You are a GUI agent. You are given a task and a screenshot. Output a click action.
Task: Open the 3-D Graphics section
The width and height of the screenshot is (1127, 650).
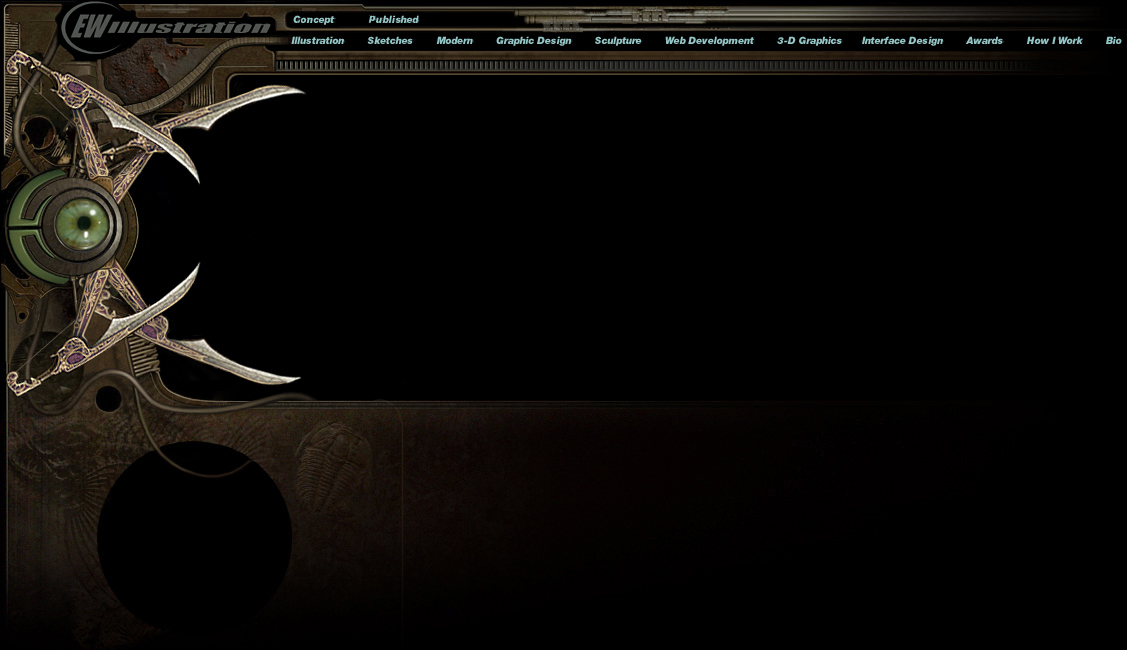pyautogui.click(x=809, y=41)
